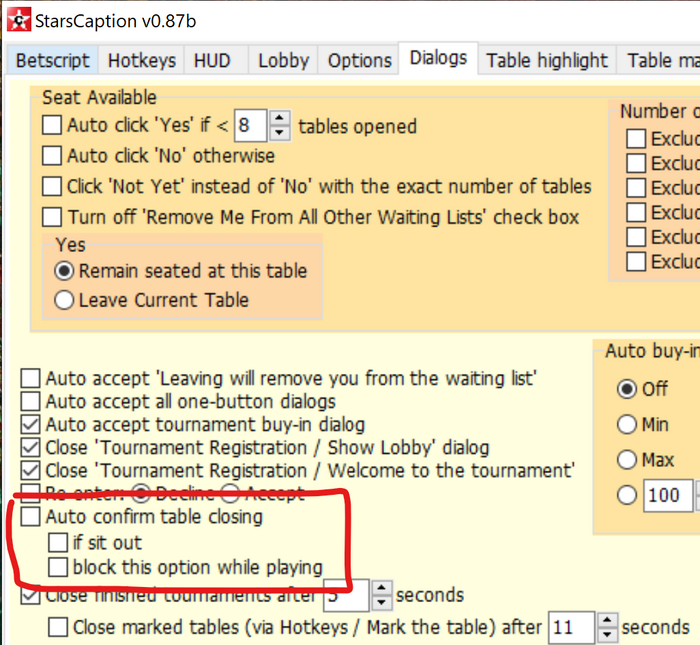Enable Auto click 'No' otherwise

point(52,156)
